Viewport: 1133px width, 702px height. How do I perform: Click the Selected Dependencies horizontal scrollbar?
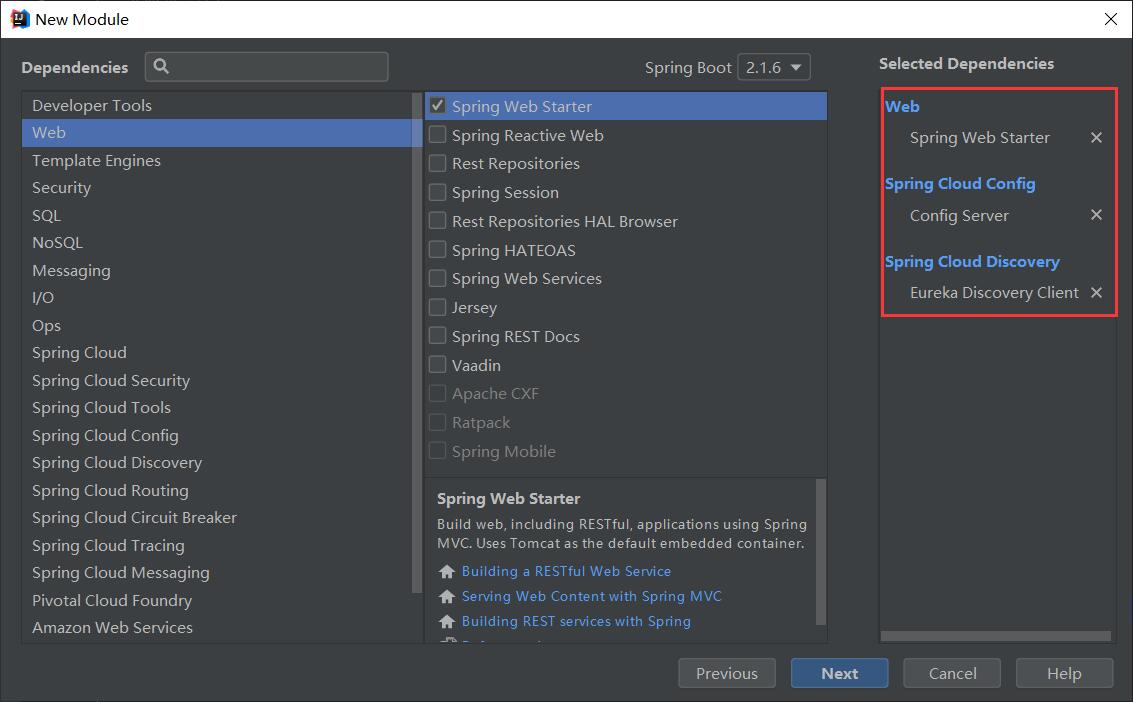pyautogui.click(x=996, y=636)
